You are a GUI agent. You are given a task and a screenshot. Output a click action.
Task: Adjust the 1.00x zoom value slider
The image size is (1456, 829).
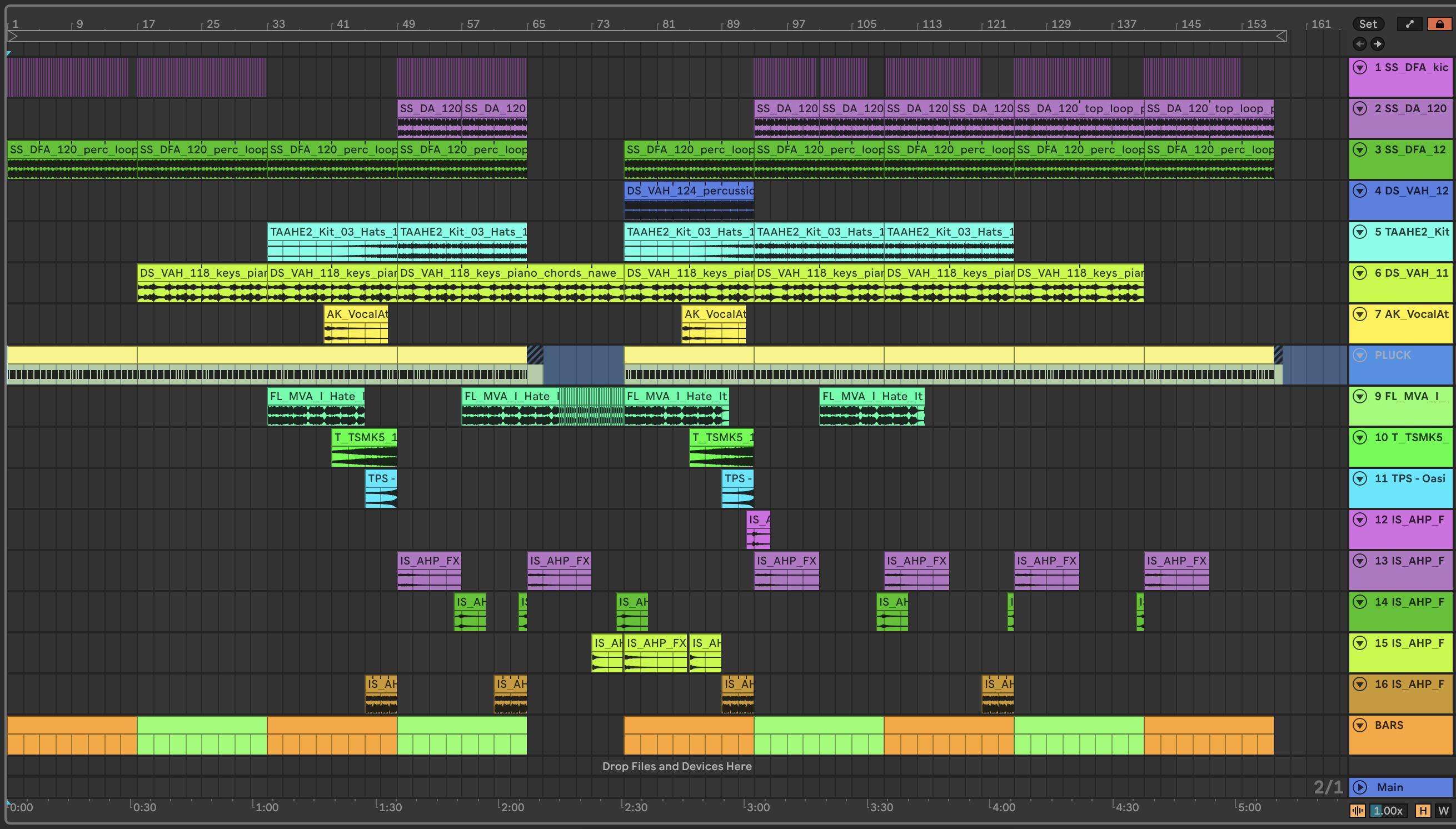pyautogui.click(x=1388, y=810)
